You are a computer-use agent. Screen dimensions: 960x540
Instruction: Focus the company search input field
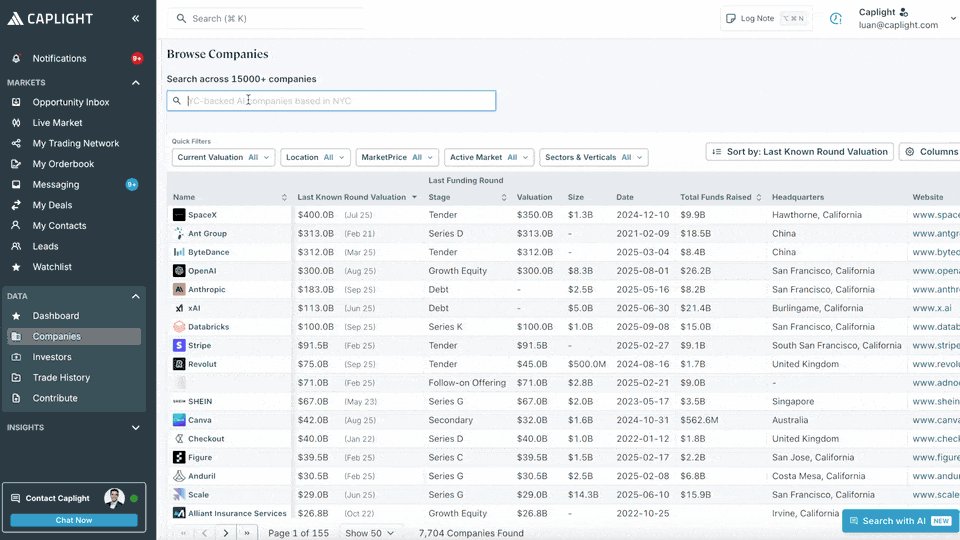331,101
